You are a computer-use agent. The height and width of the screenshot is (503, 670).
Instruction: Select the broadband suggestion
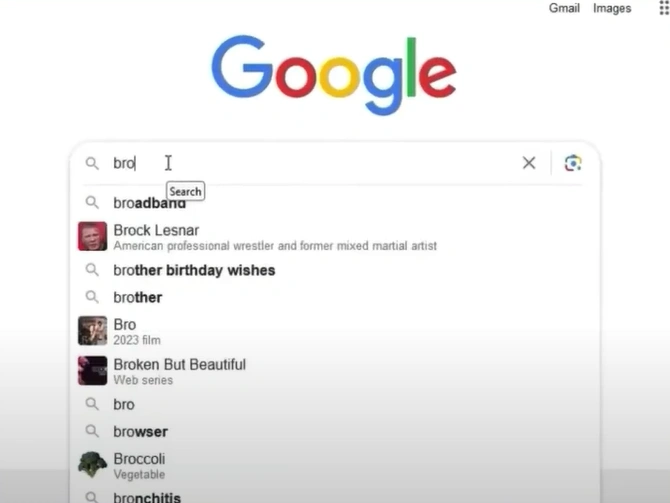pos(335,203)
